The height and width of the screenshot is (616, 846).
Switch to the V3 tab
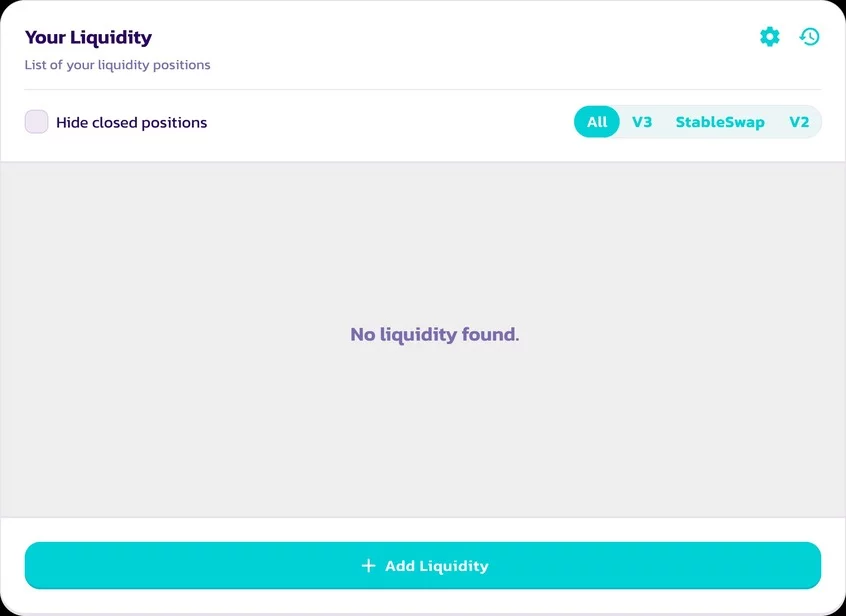642,122
